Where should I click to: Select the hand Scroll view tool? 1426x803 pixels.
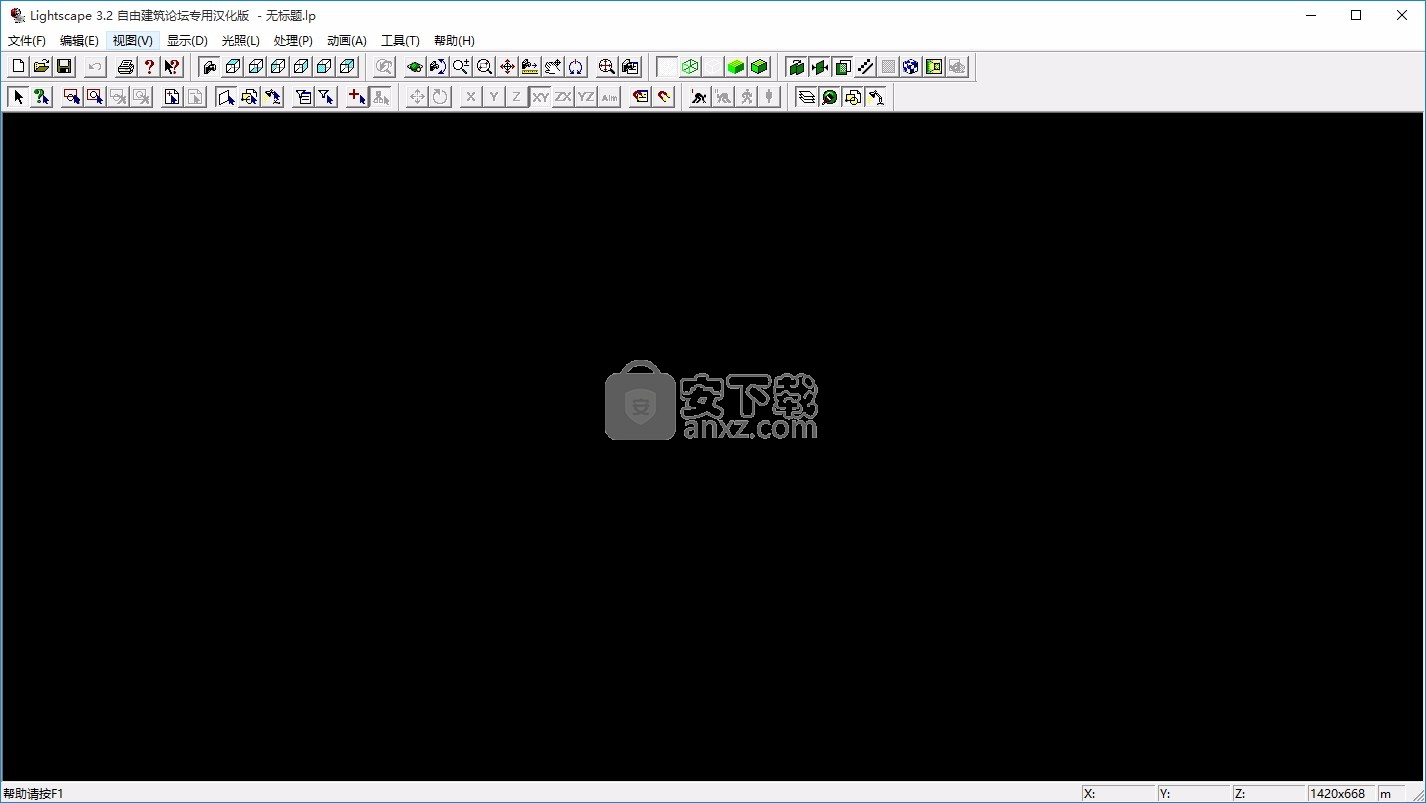coord(553,67)
